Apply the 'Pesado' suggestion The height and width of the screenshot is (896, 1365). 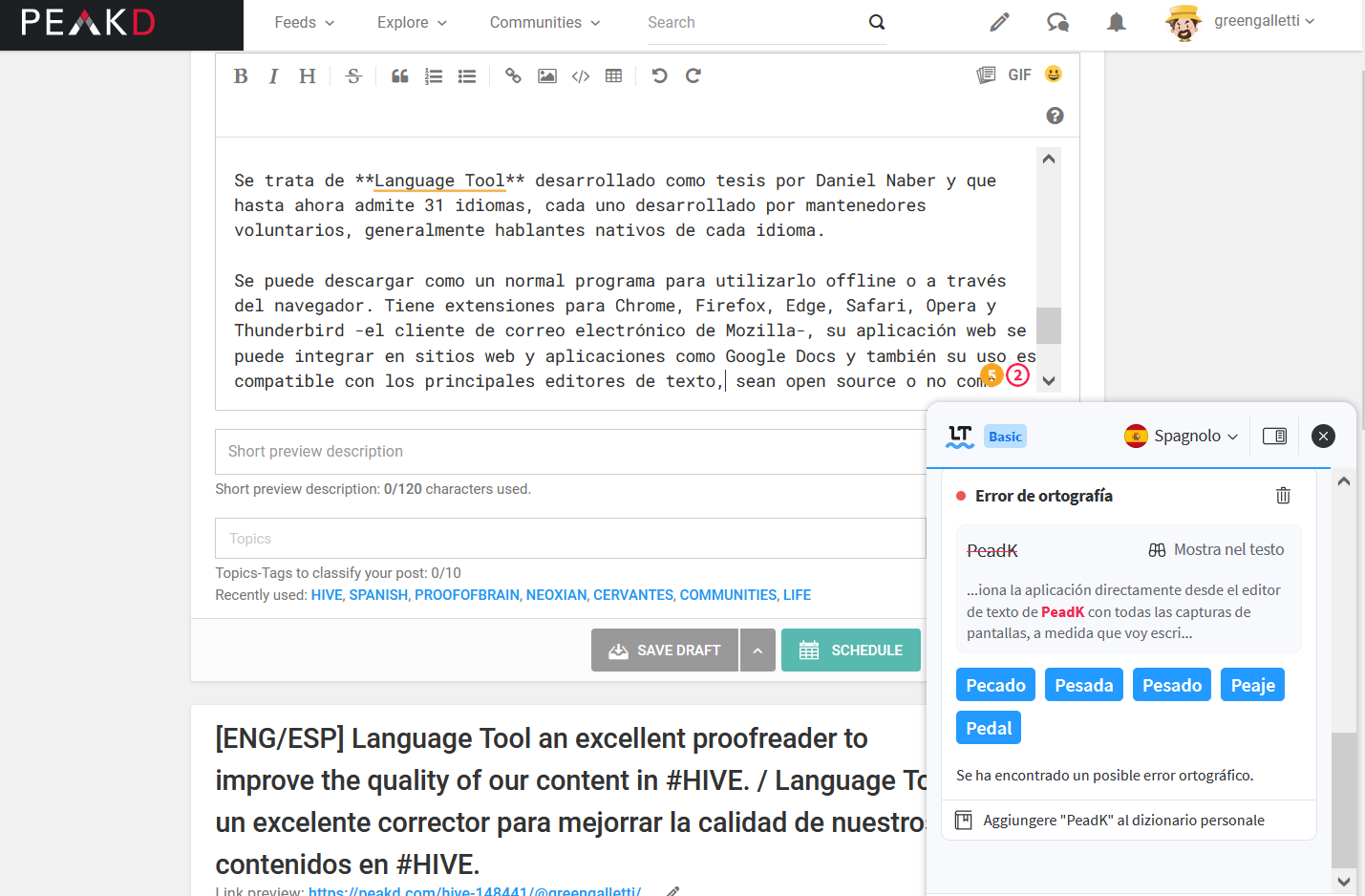1172,685
